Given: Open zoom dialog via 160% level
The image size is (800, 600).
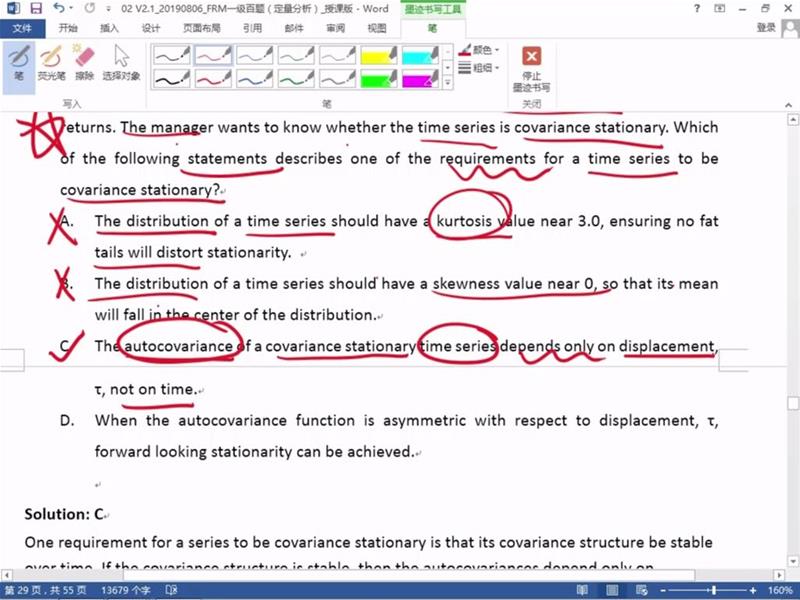Looking at the screenshot, I should click(780, 590).
